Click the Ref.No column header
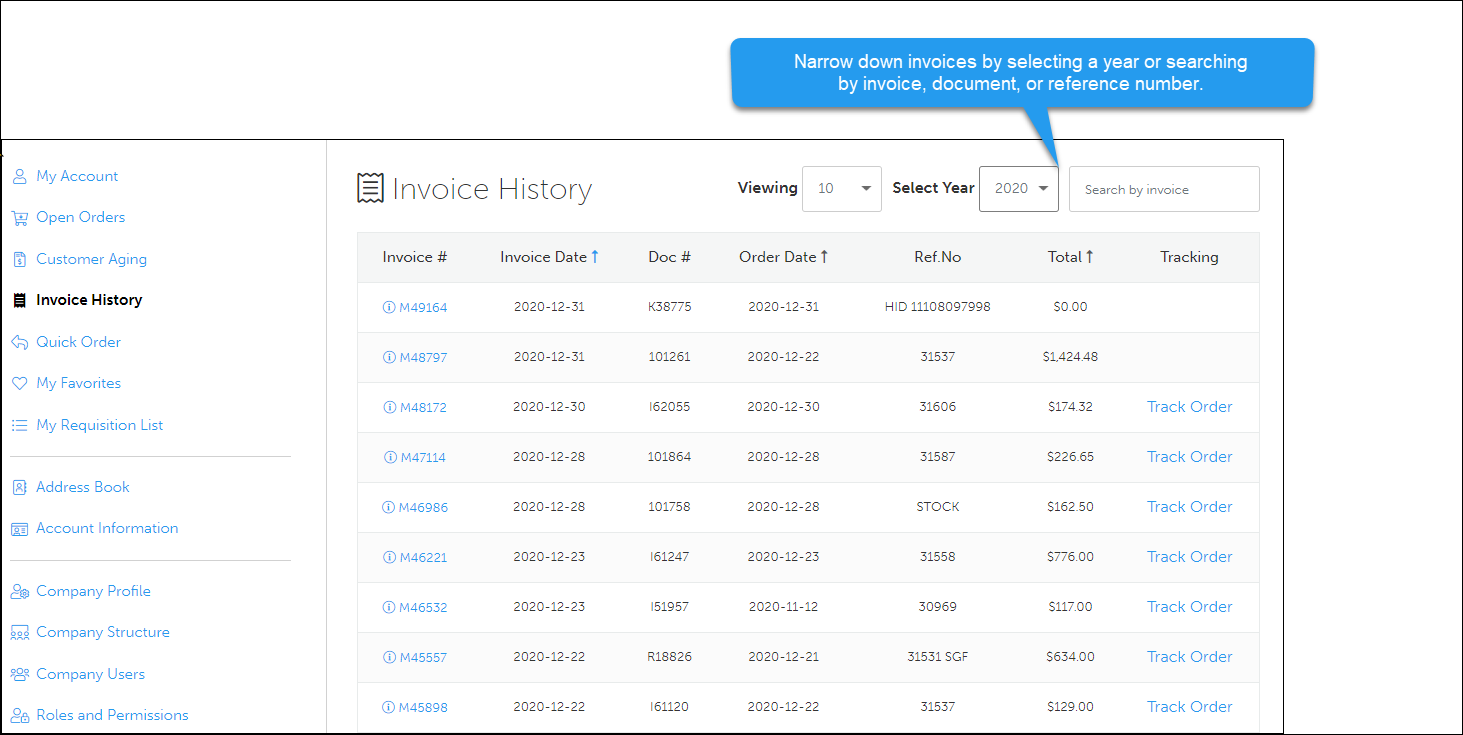 pyautogui.click(x=937, y=257)
